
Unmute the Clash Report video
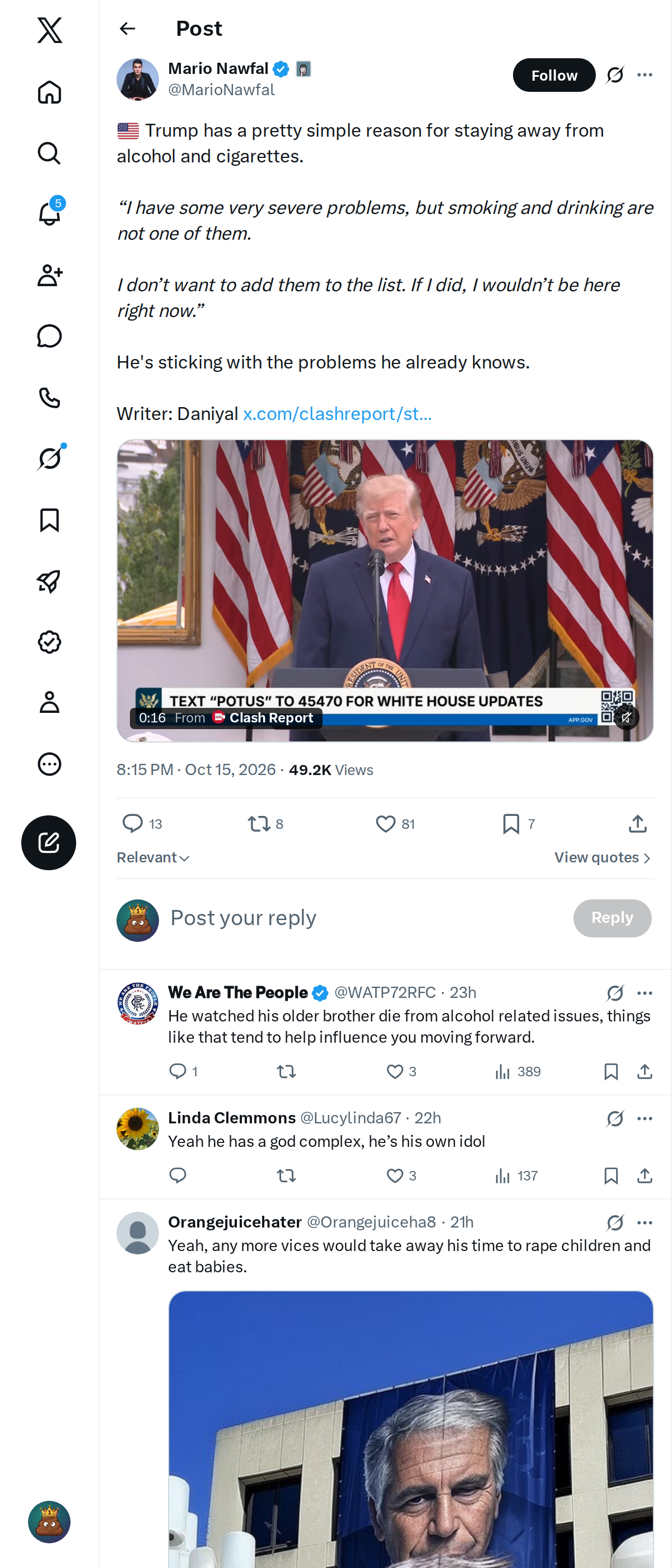[626, 717]
